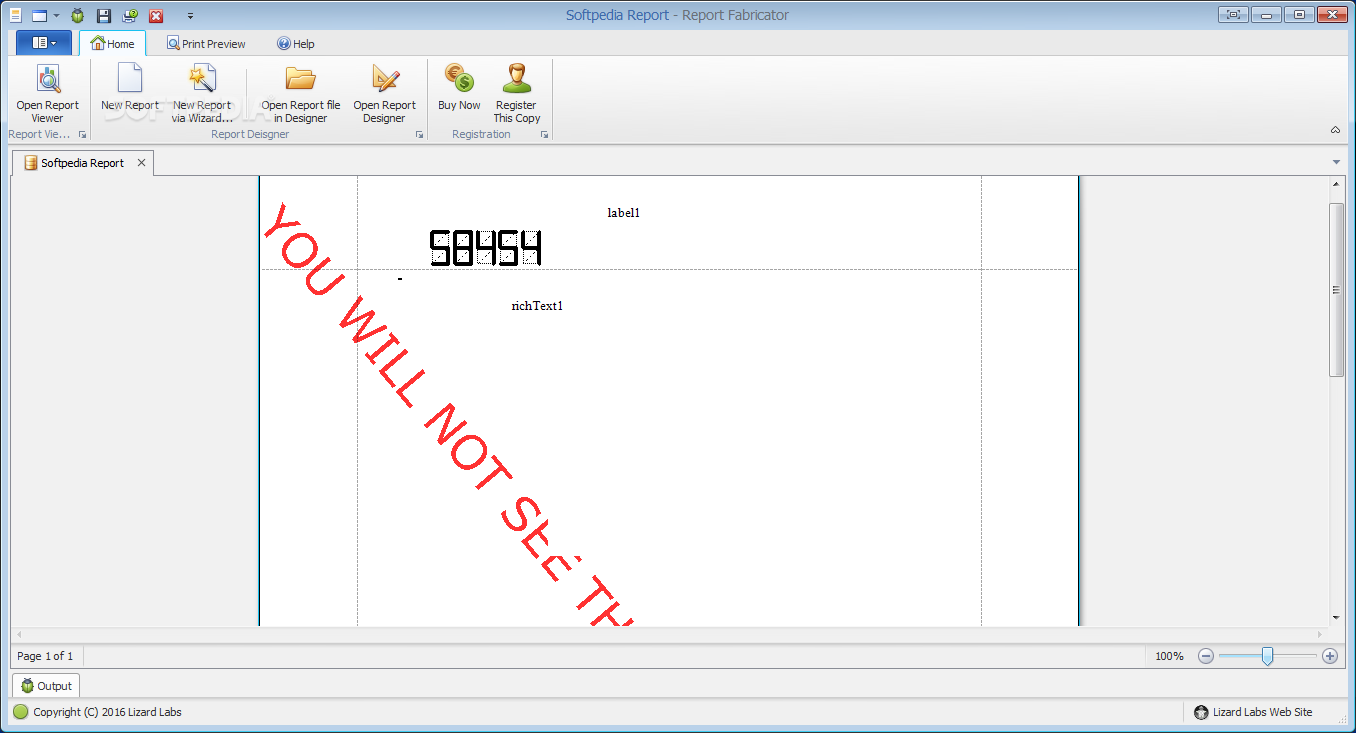
Task: Create a blank New Report
Action: [x=130, y=88]
